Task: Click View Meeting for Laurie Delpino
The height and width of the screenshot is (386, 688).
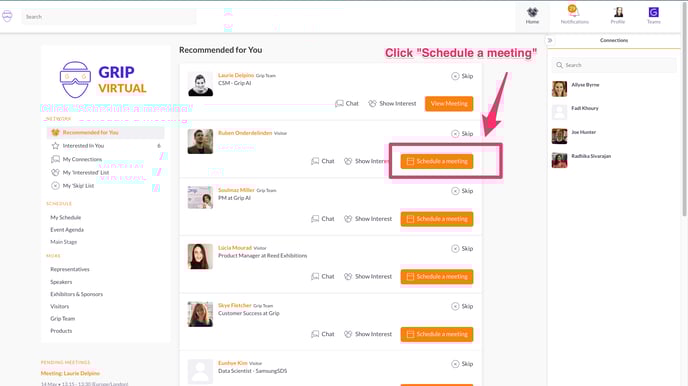Action: pos(449,104)
